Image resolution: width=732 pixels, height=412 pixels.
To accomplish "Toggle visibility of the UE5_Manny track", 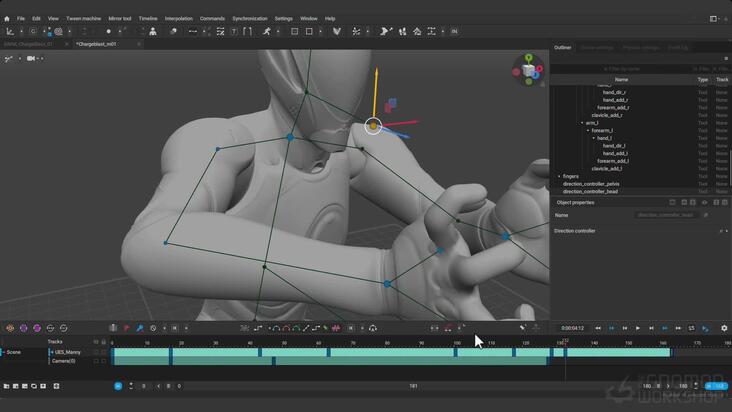I will coord(96,352).
